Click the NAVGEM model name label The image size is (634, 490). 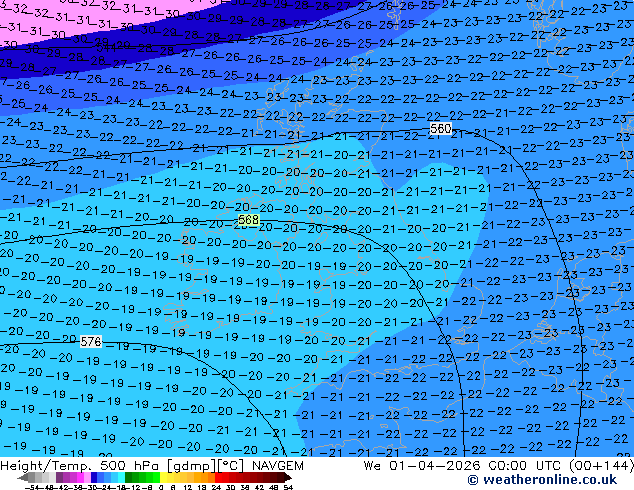(277, 466)
